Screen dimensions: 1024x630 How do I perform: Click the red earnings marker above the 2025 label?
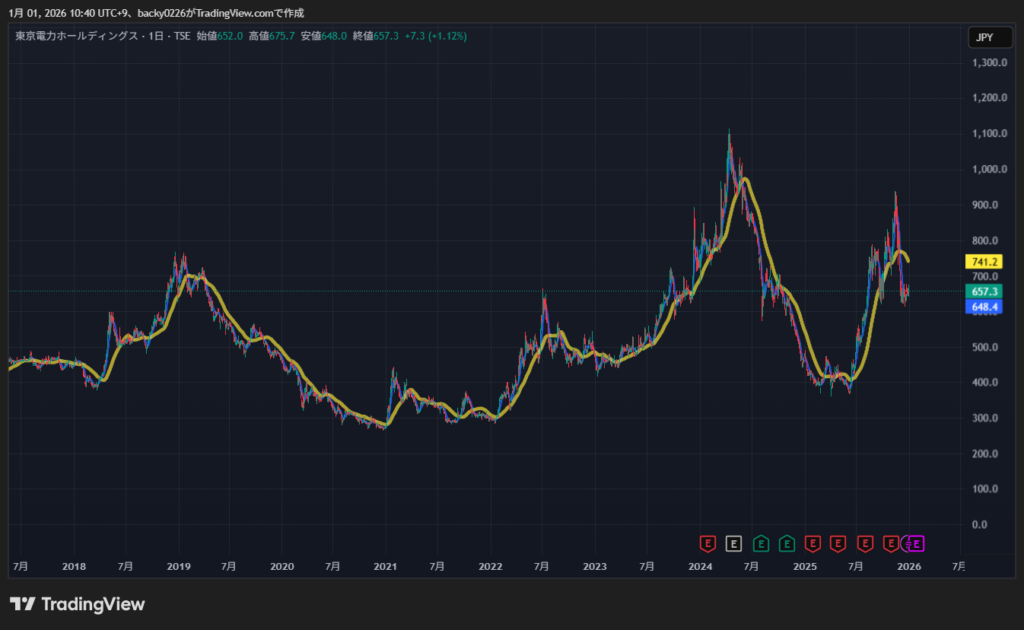pyautogui.click(x=812, y=543)
